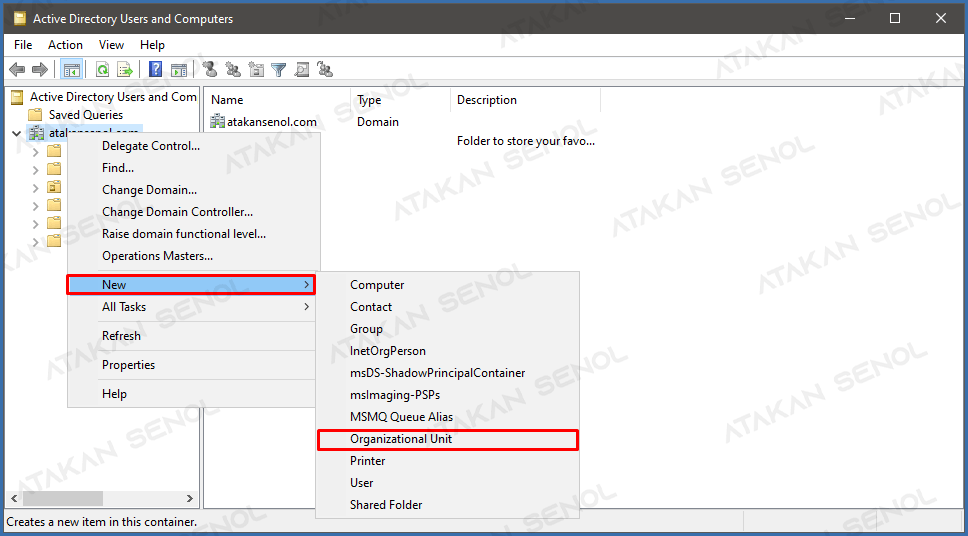This screenshot has height=536, width=968.
Task: Toggle the Show/Hide Console Tree toolbar icon
Action: [71, 70]
